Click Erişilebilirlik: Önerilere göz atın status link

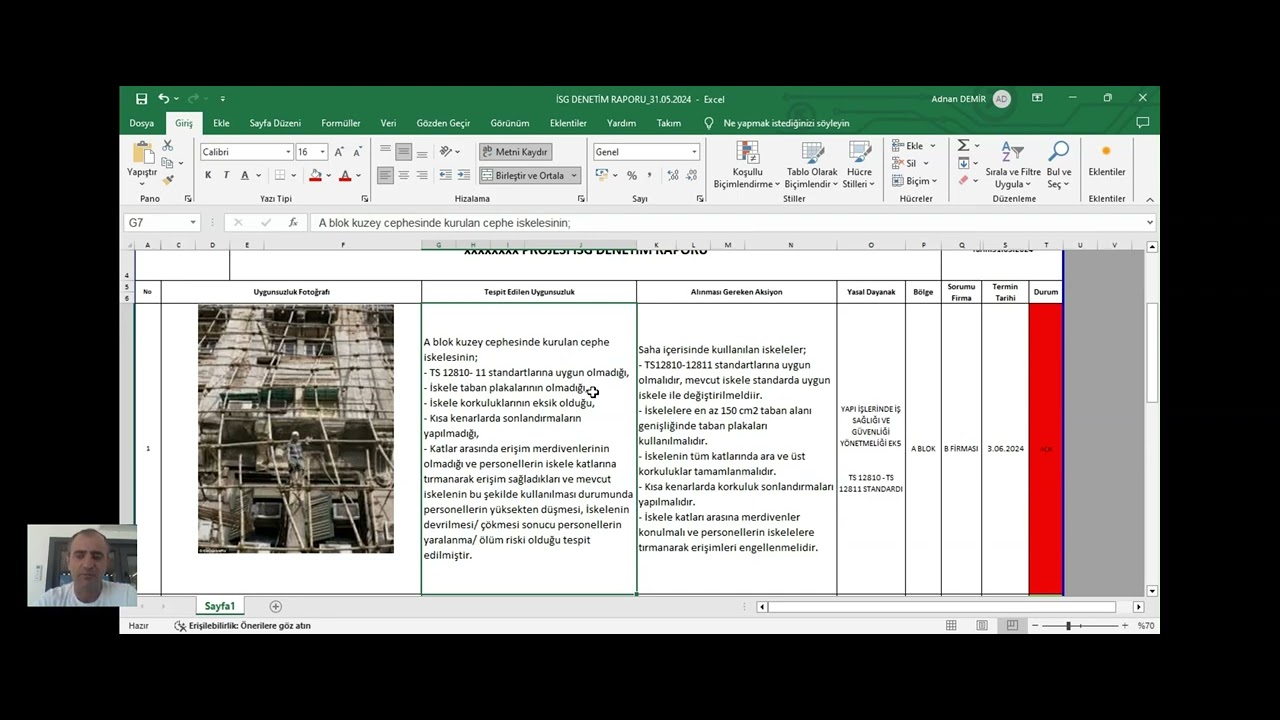[242, 626]
